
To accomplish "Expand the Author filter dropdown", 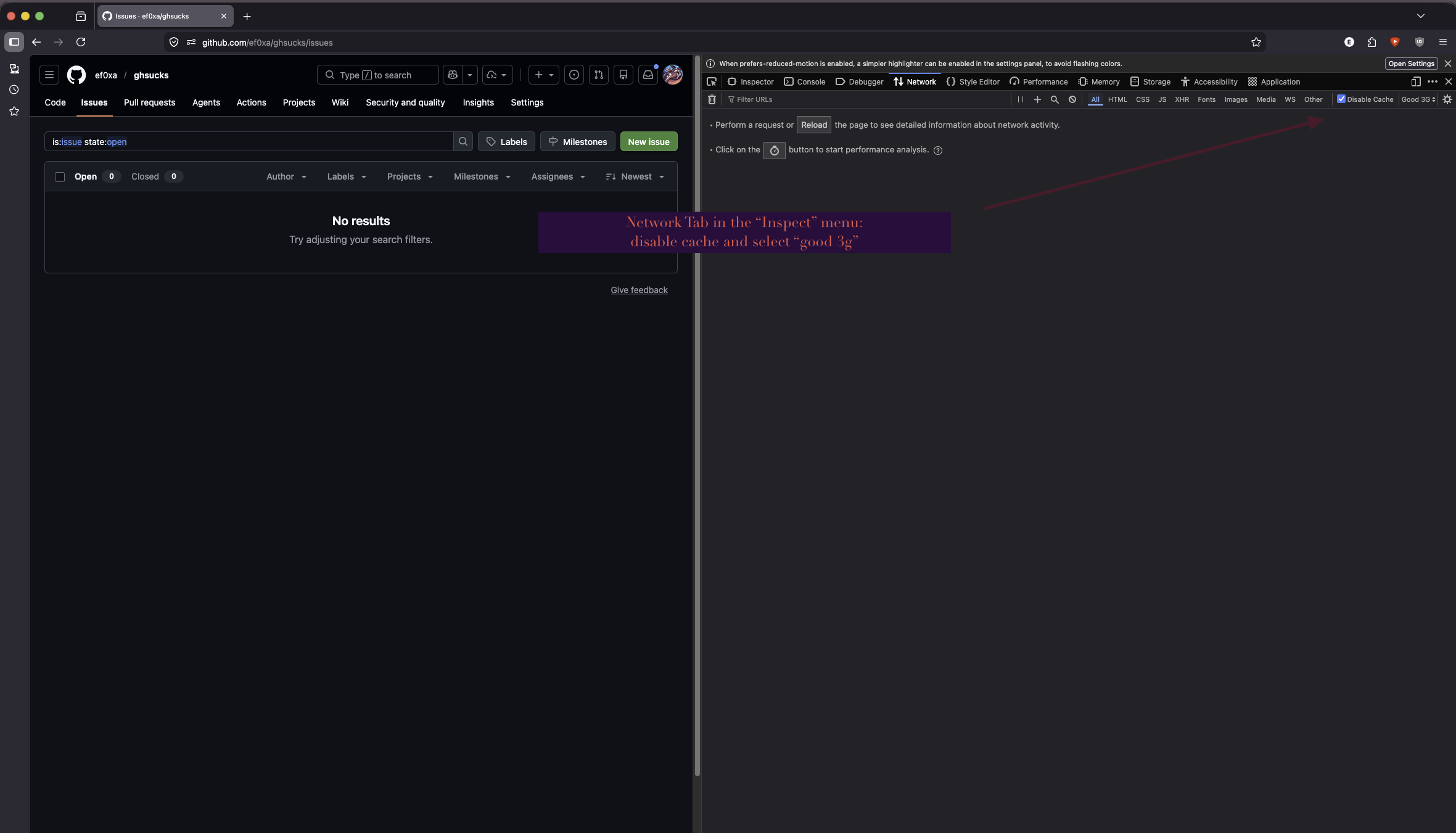I will 287,176.
